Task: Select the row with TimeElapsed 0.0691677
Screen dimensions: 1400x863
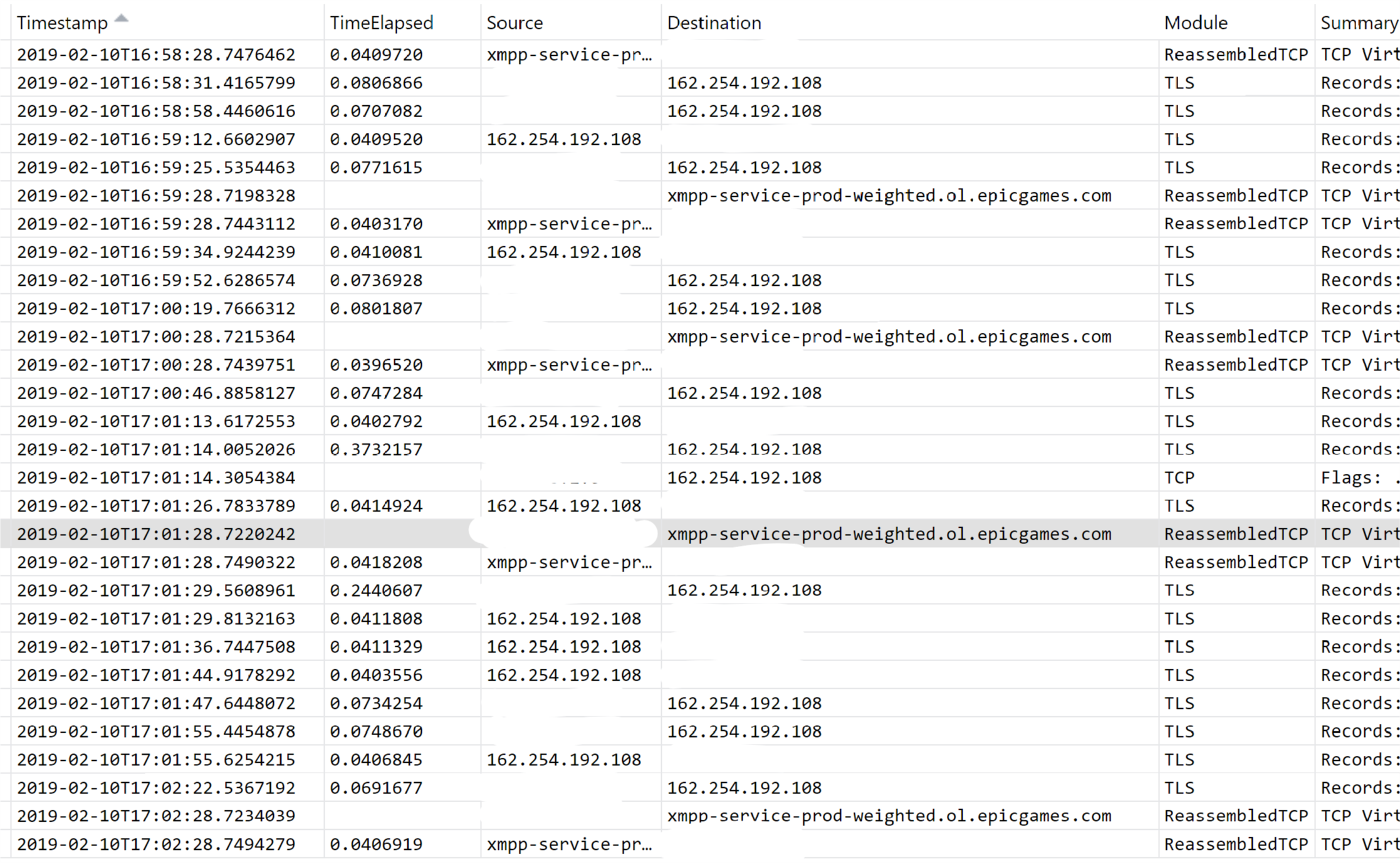Action: (376, 788)
